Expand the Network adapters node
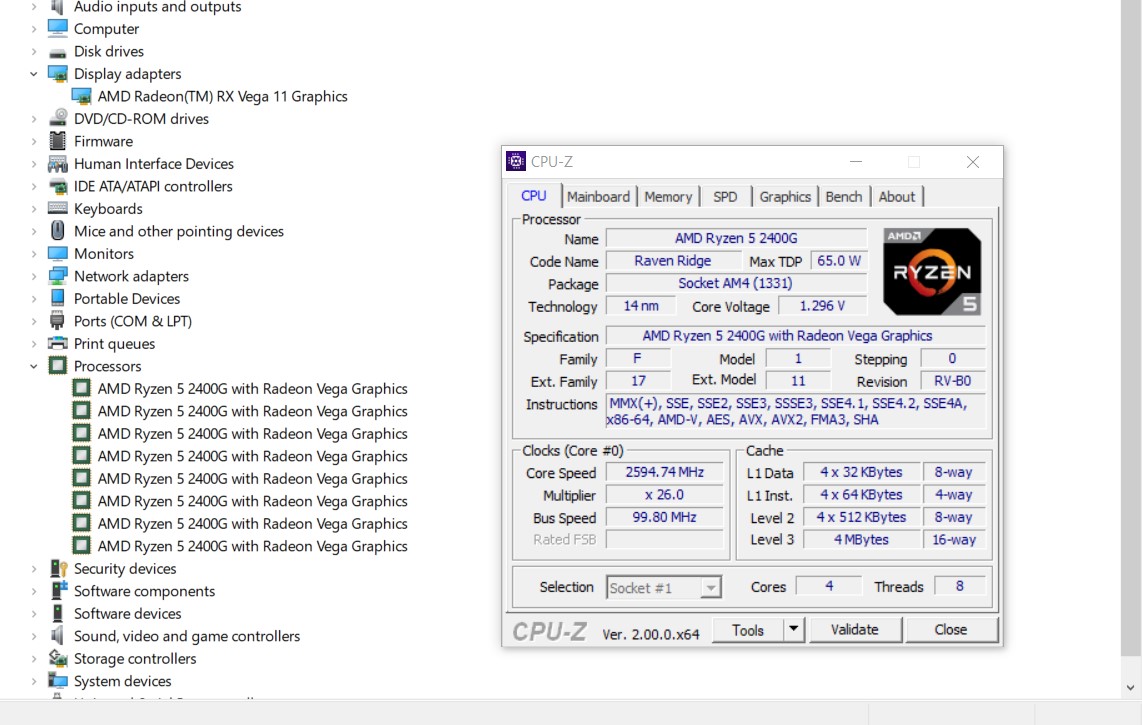The height and width of the screenshot is (725, 1142). (x=33, y=276)
